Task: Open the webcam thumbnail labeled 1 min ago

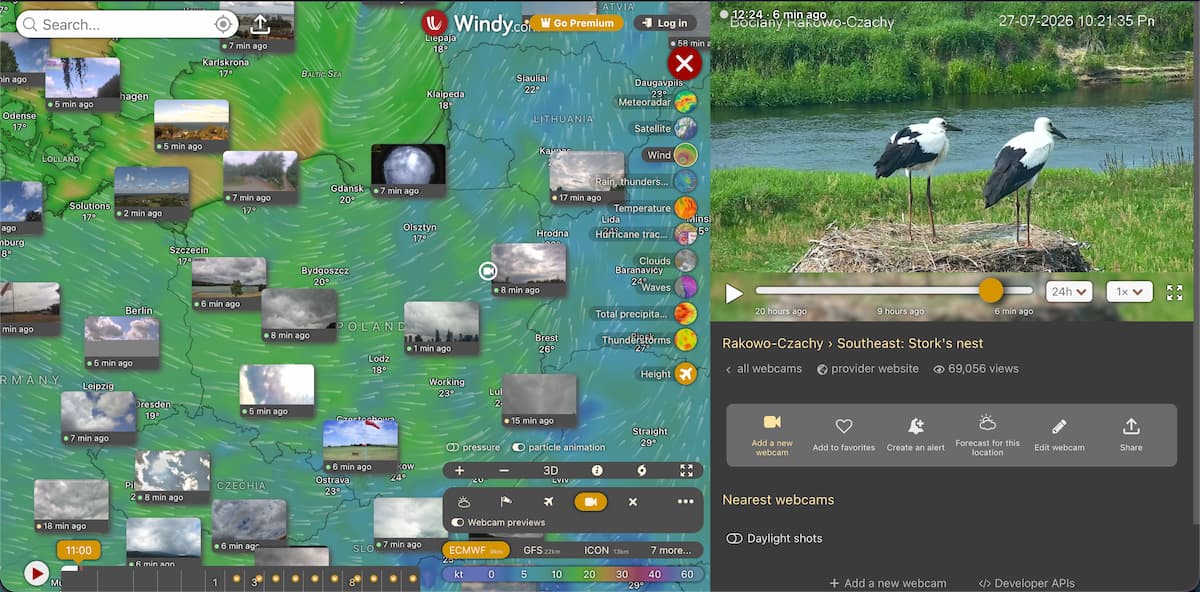Action: tap(441, 328)
